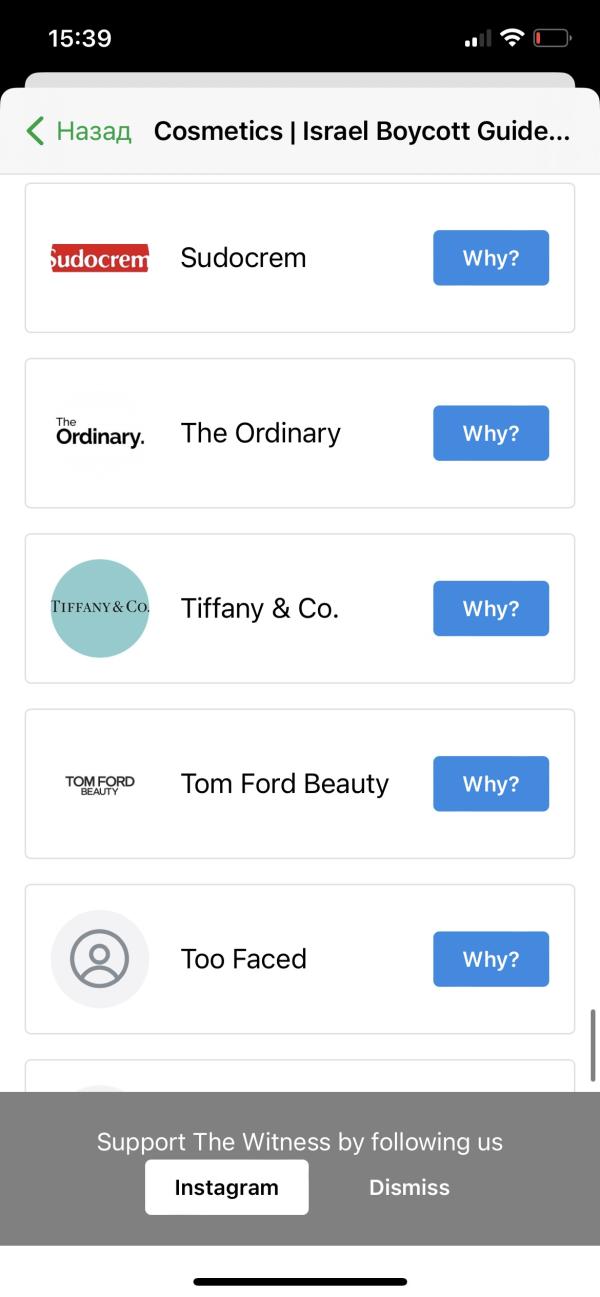Viewport: 600px width, 1297px height.
Task: Tap the Tiffany & Co. circular logo
Action: click(99, 608)
